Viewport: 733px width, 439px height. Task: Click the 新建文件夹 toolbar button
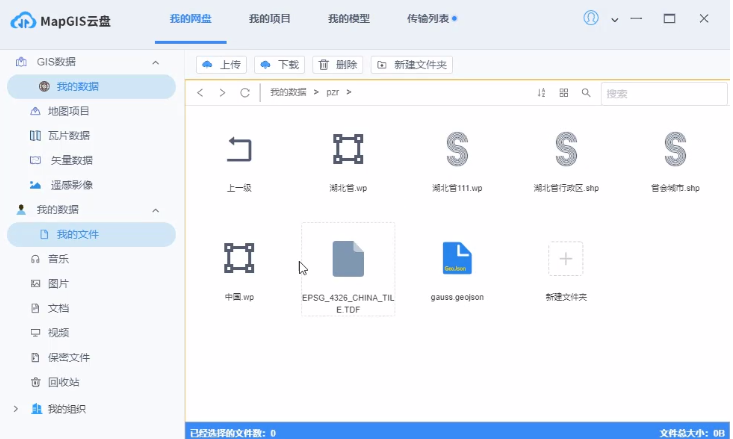click(x=412, y=65)
